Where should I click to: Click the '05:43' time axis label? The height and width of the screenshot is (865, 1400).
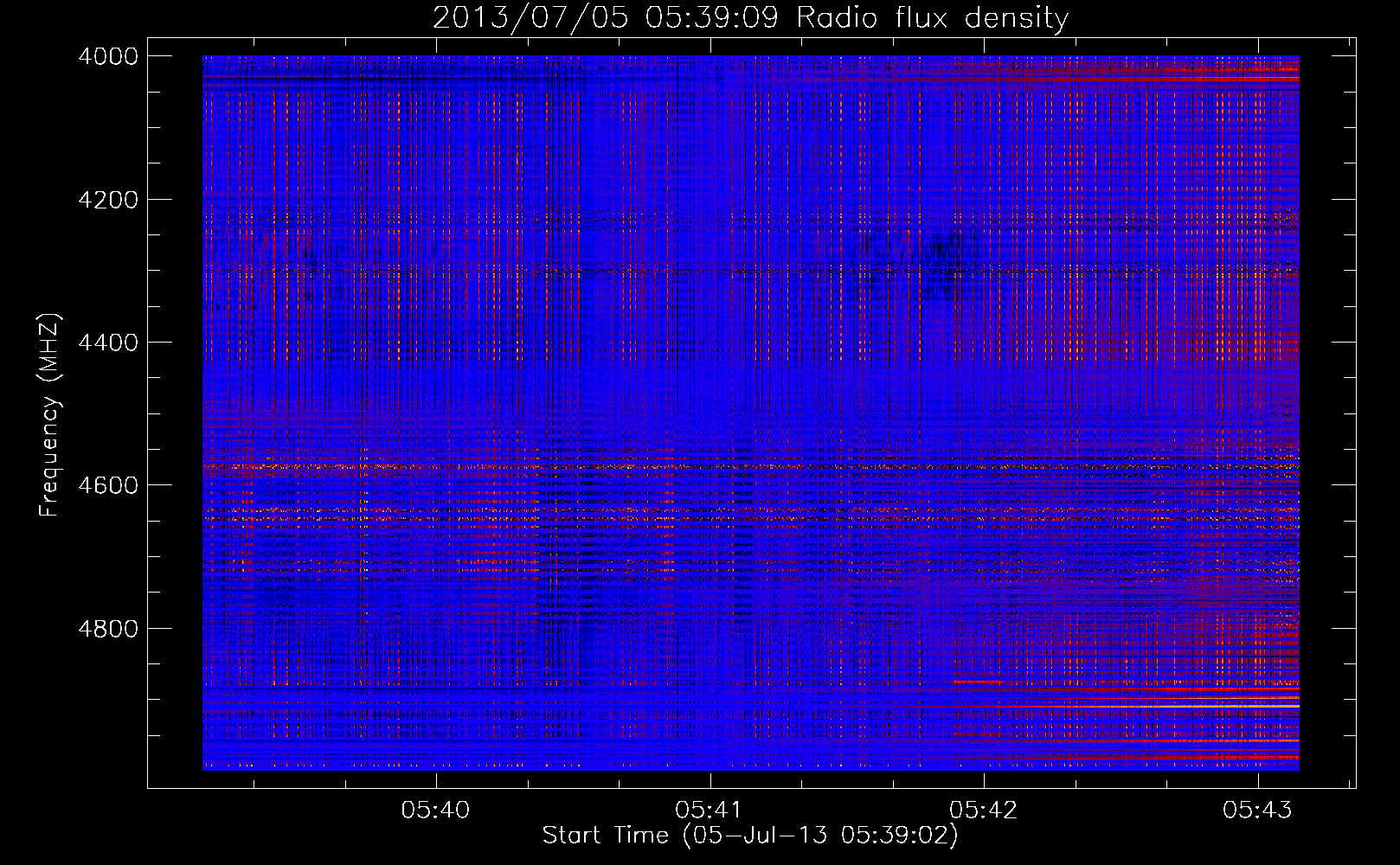[1257, 810]
